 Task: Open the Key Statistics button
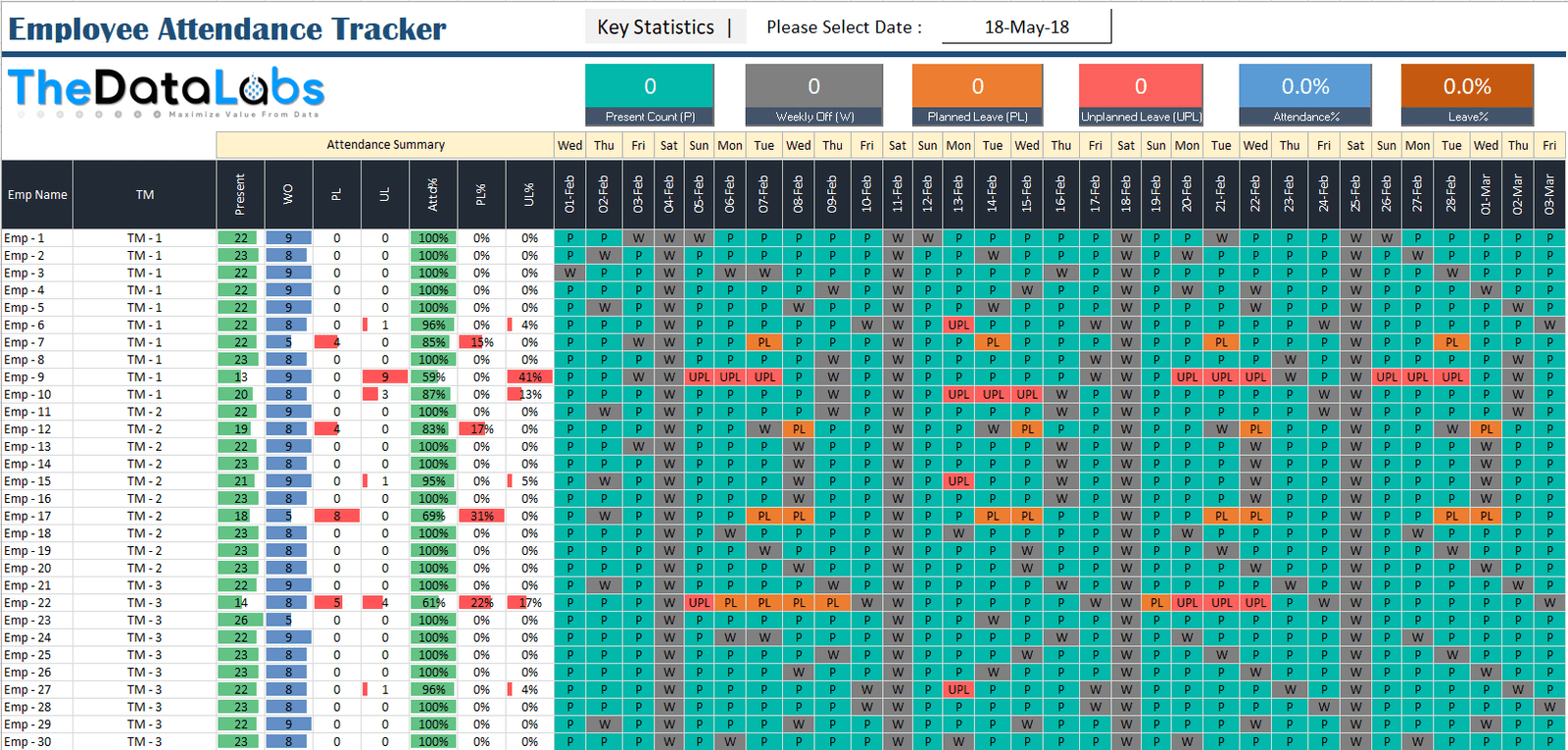(x=664, y=27)
